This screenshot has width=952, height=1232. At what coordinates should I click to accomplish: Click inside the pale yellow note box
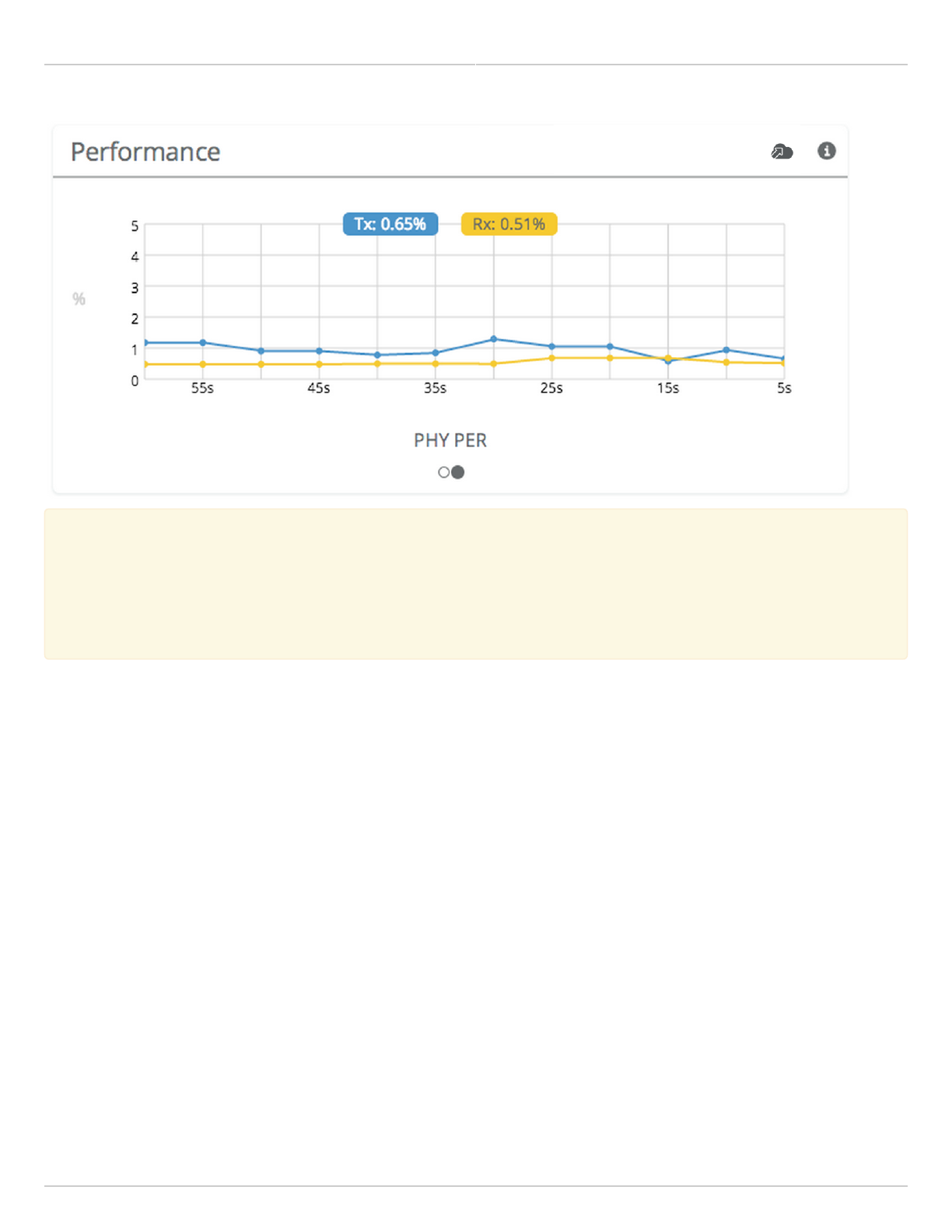pyautogui.click(x=475, y=583)
